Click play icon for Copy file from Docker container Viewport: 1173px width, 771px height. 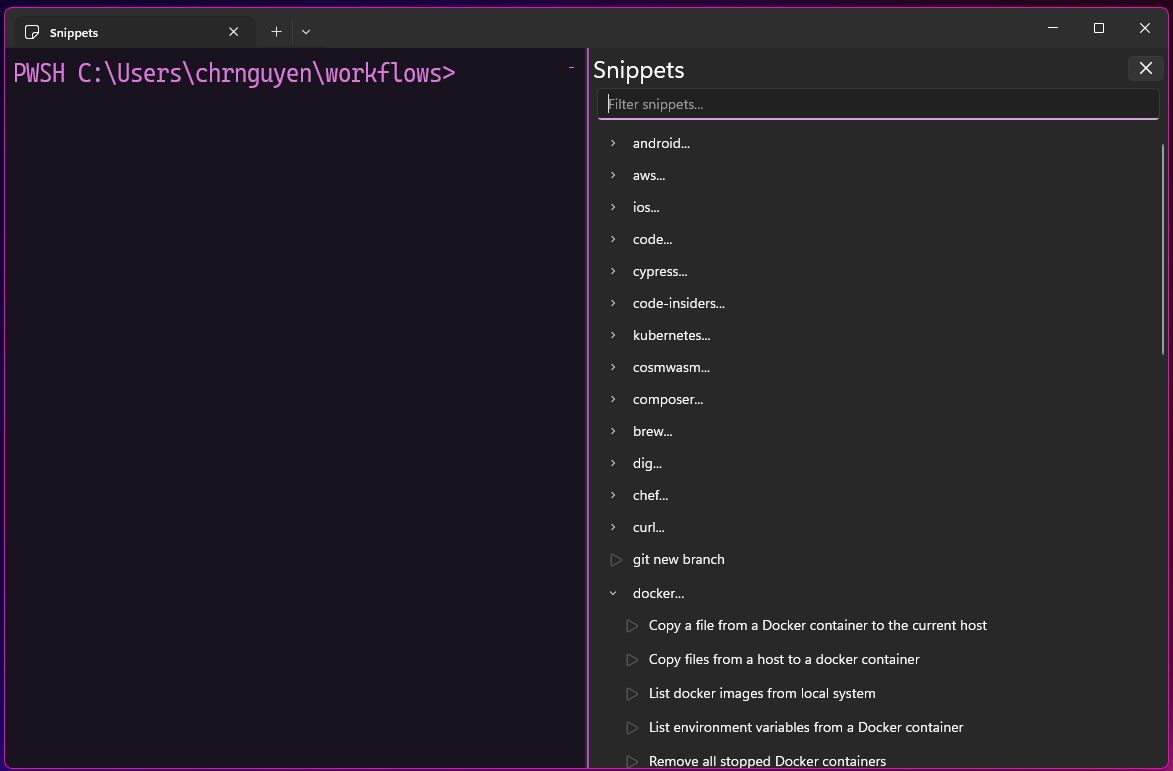[x=632, y=626]
